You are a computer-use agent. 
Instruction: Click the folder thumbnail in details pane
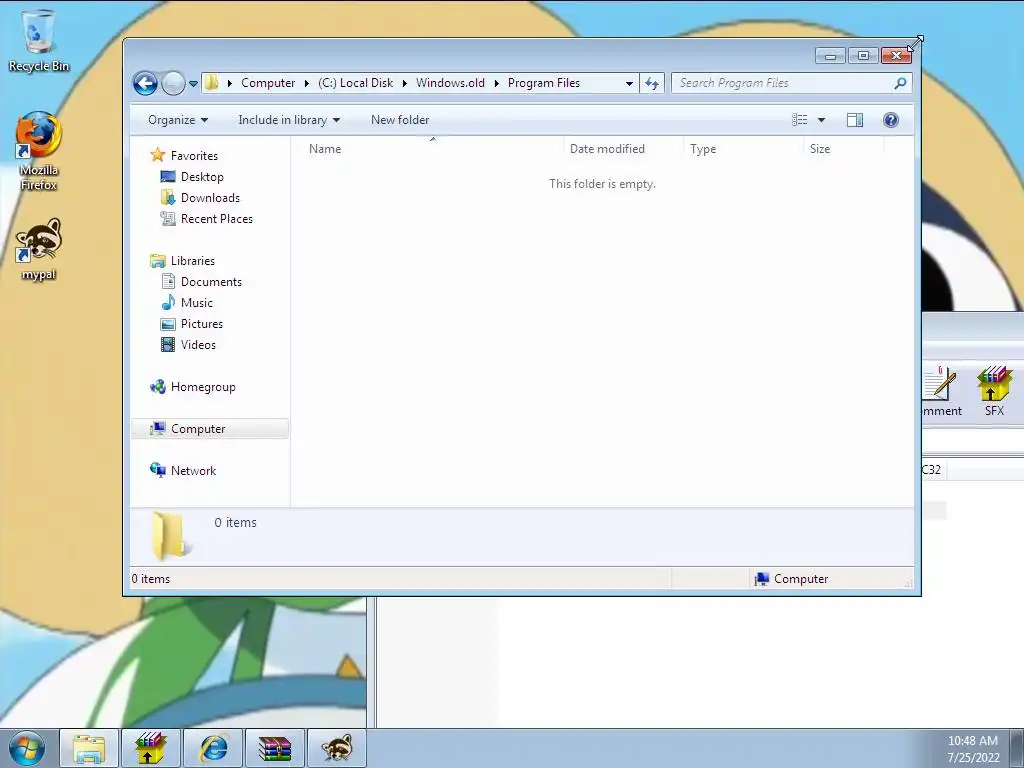tap(171, 536)
